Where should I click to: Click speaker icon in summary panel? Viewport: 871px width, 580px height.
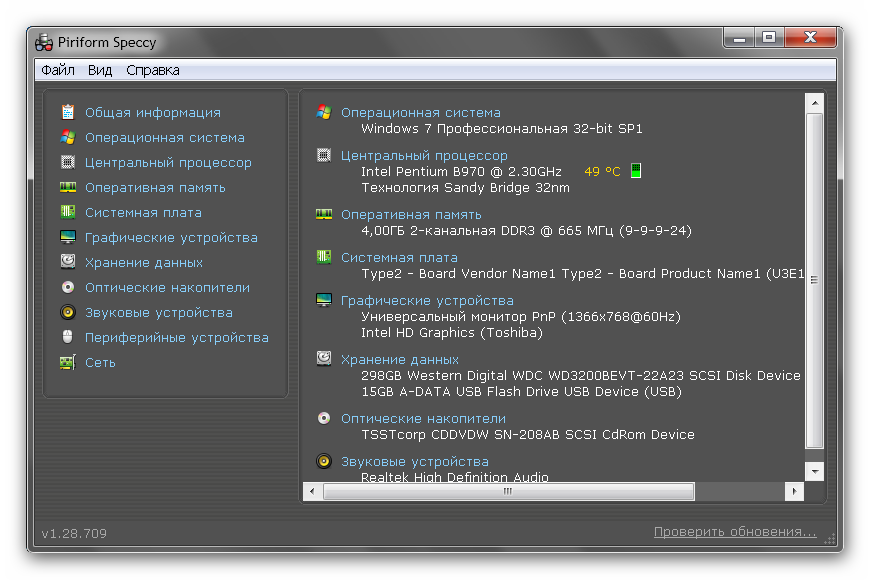pyautogui.click(x=324, y=461)
